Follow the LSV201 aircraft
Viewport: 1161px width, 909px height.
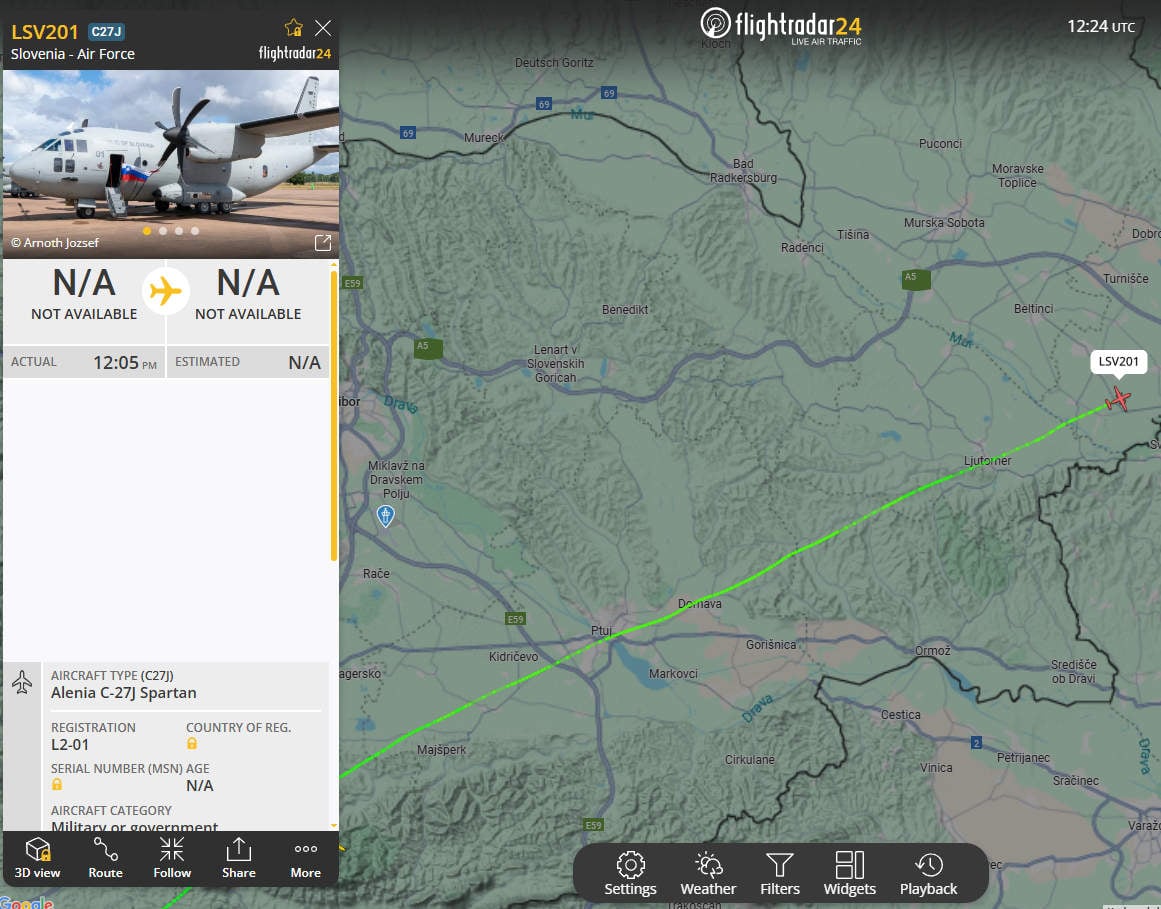tap(172, 858)
